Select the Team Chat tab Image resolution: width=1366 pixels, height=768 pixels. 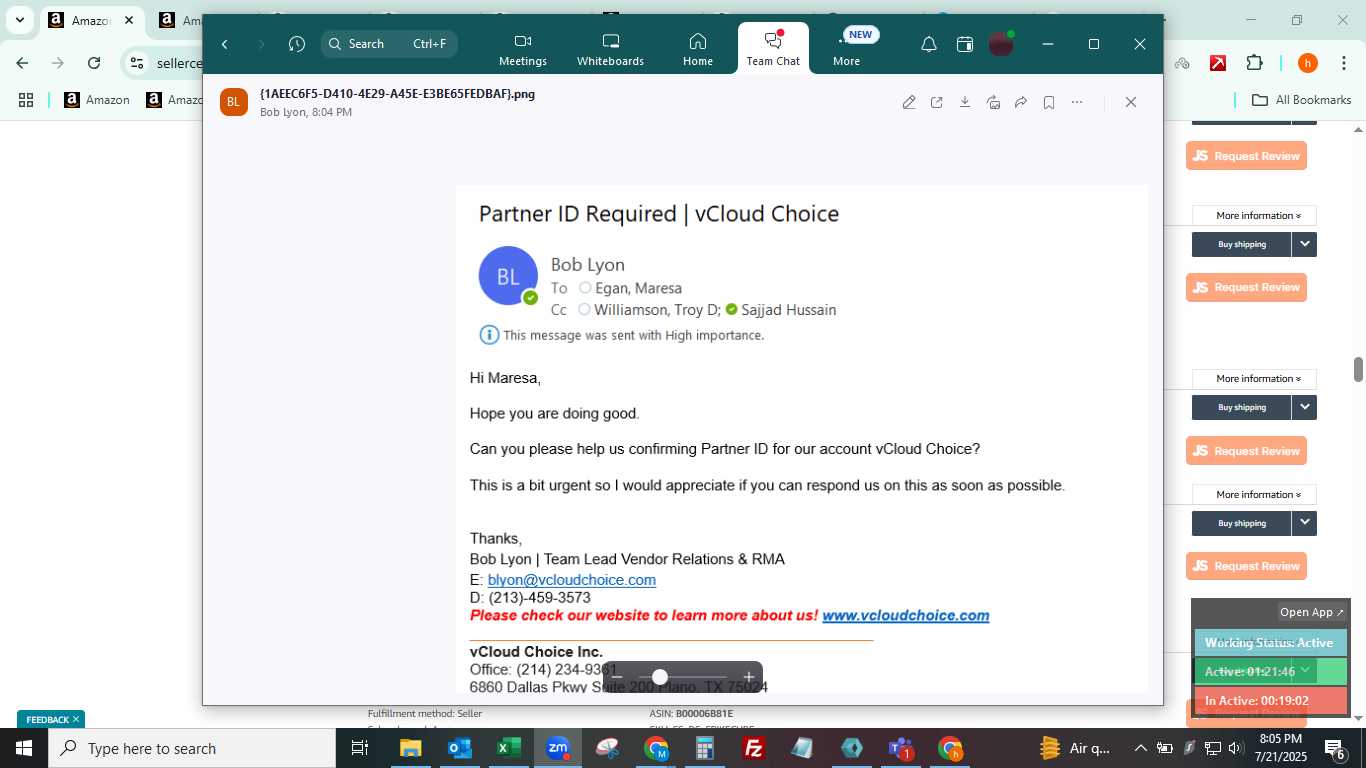coord(773,49)
